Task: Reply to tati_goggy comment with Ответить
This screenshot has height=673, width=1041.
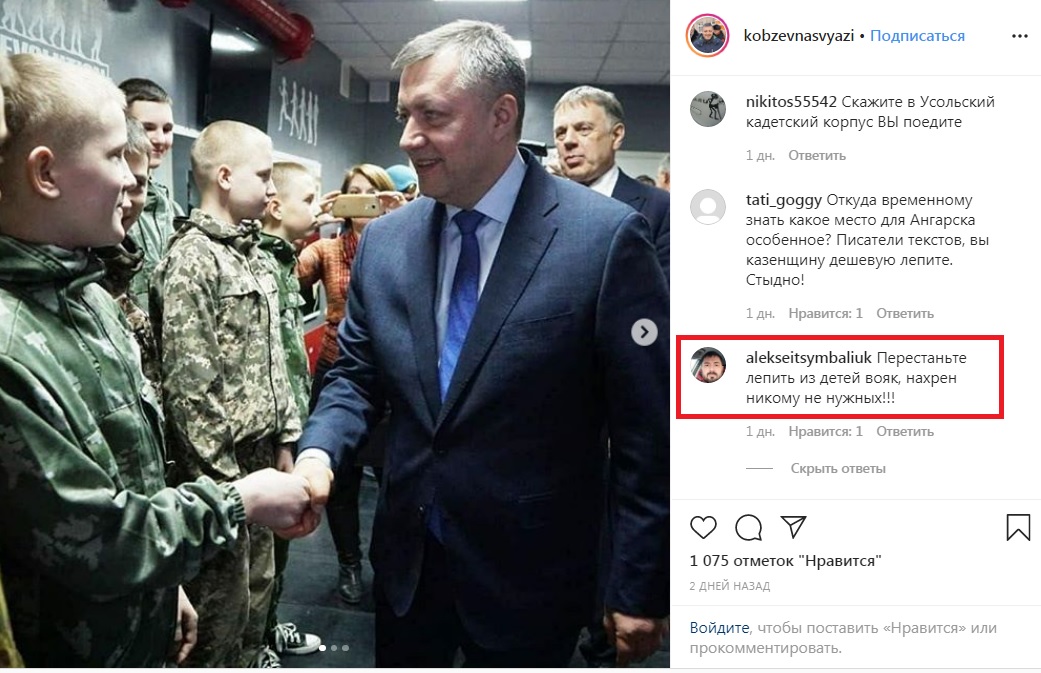Action: click(905, 313)
